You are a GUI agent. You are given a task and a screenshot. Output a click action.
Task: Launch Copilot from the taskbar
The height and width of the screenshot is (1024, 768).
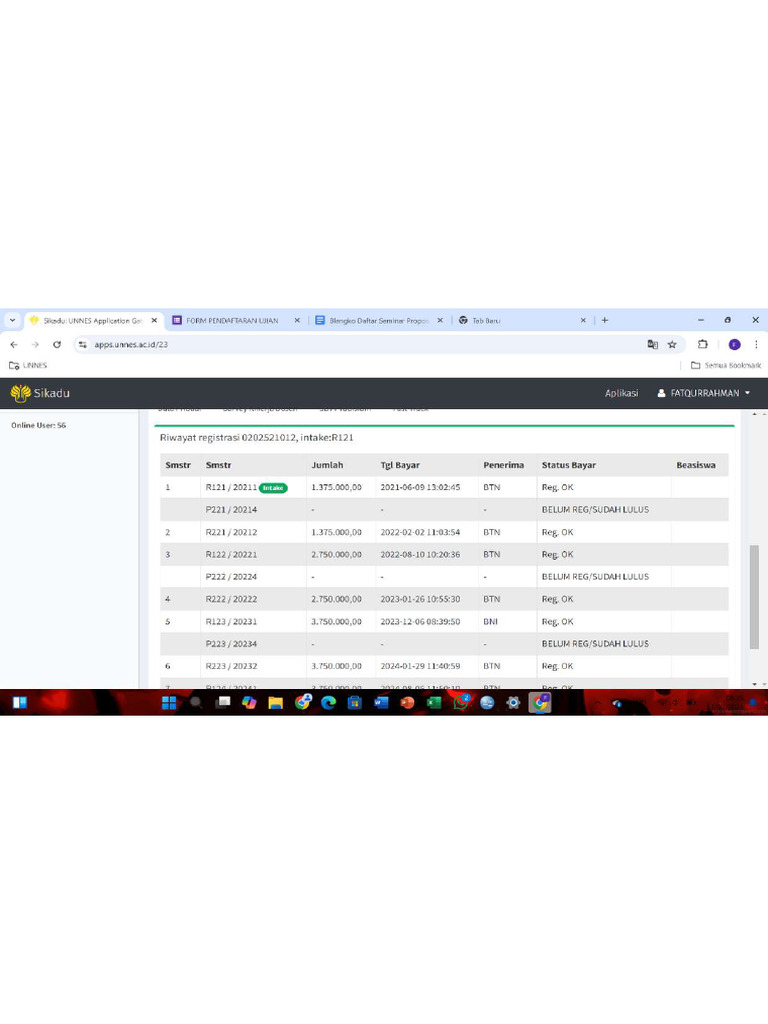249,703
